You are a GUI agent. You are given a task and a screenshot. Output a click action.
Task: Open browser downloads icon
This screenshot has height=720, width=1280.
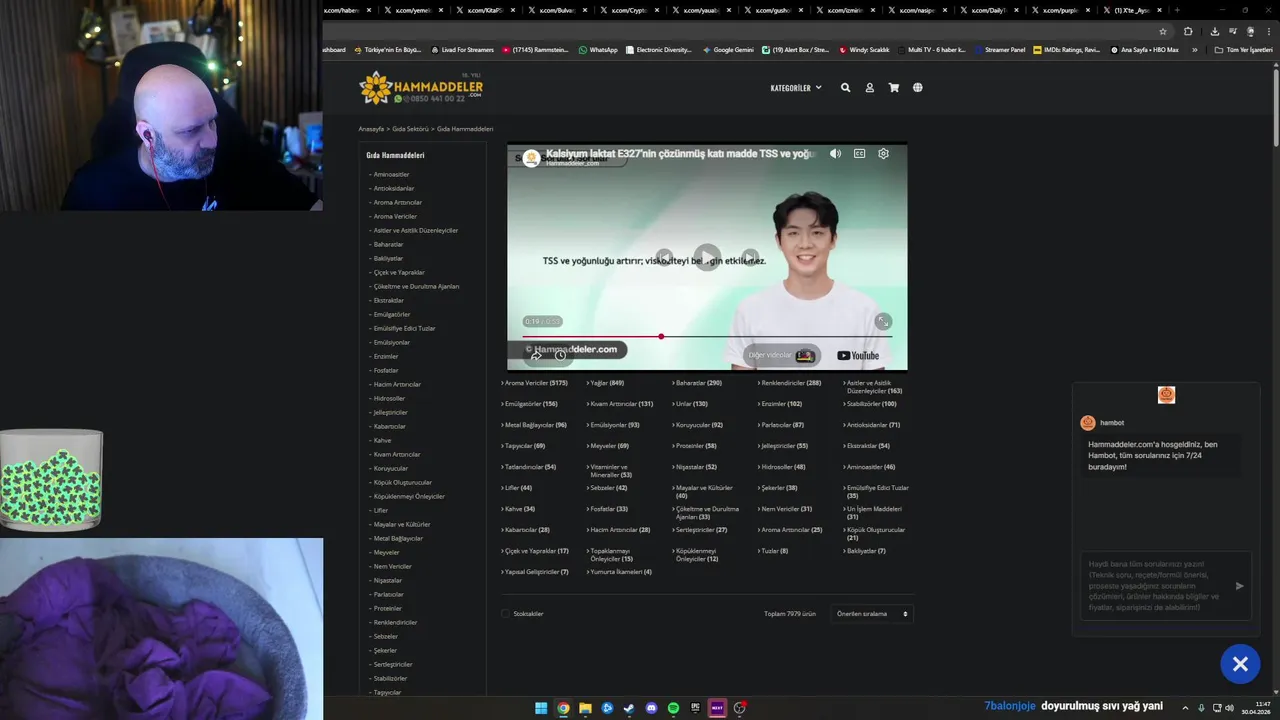[1214, 31]
